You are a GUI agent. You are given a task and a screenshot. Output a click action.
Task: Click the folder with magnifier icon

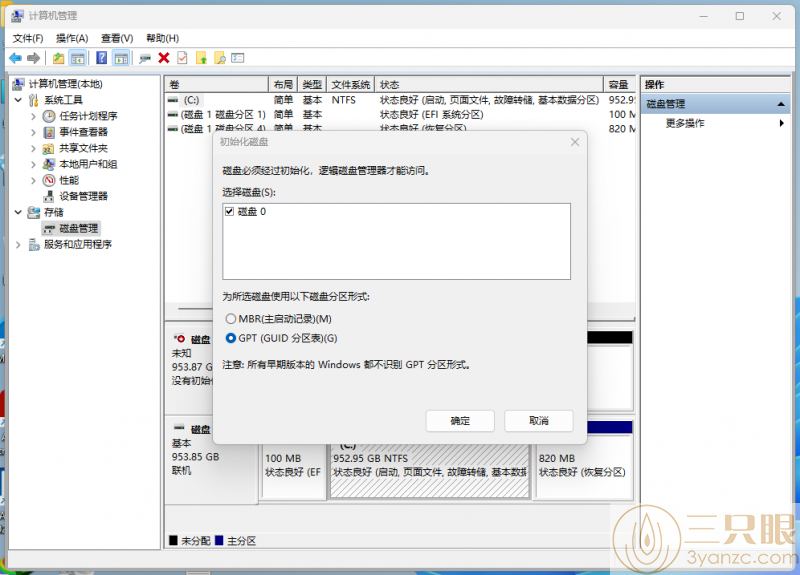(x=220, y=58)
